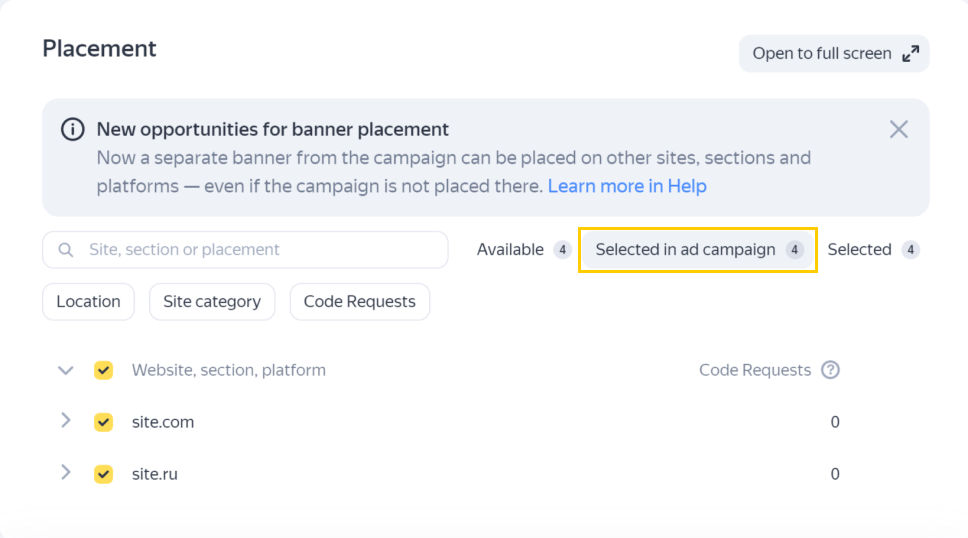The height and width of the screenshot is (538, 968).
Task: Switch to the Selected tab
Action: [x=872, y=250]
